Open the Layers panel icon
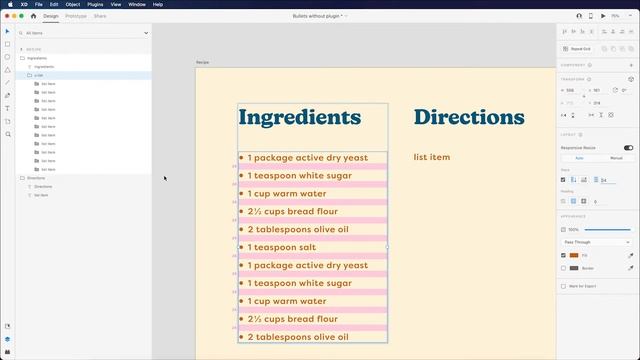640x360 pixels. (7, 339)
